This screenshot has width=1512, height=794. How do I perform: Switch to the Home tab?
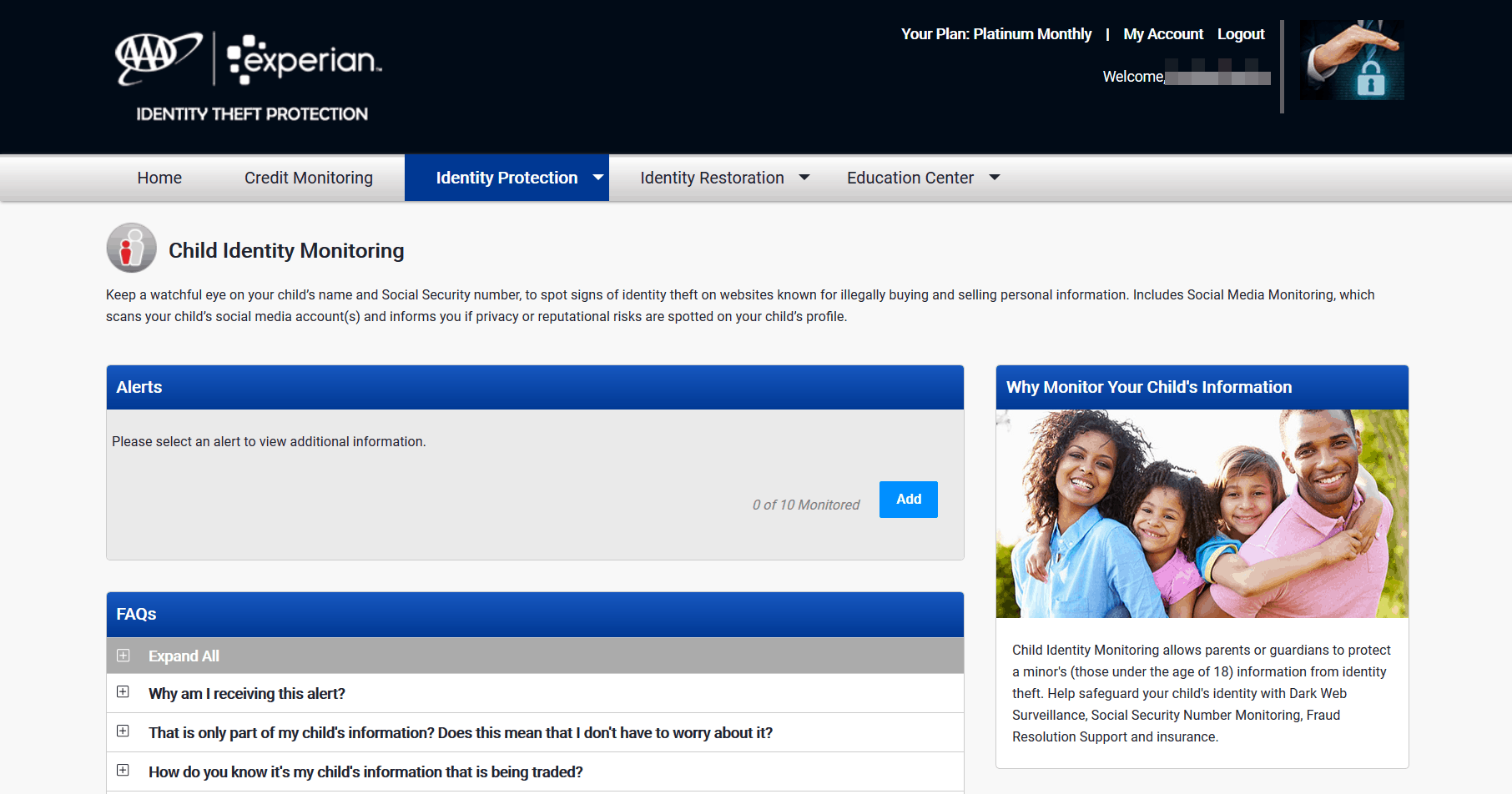point(159,178)
